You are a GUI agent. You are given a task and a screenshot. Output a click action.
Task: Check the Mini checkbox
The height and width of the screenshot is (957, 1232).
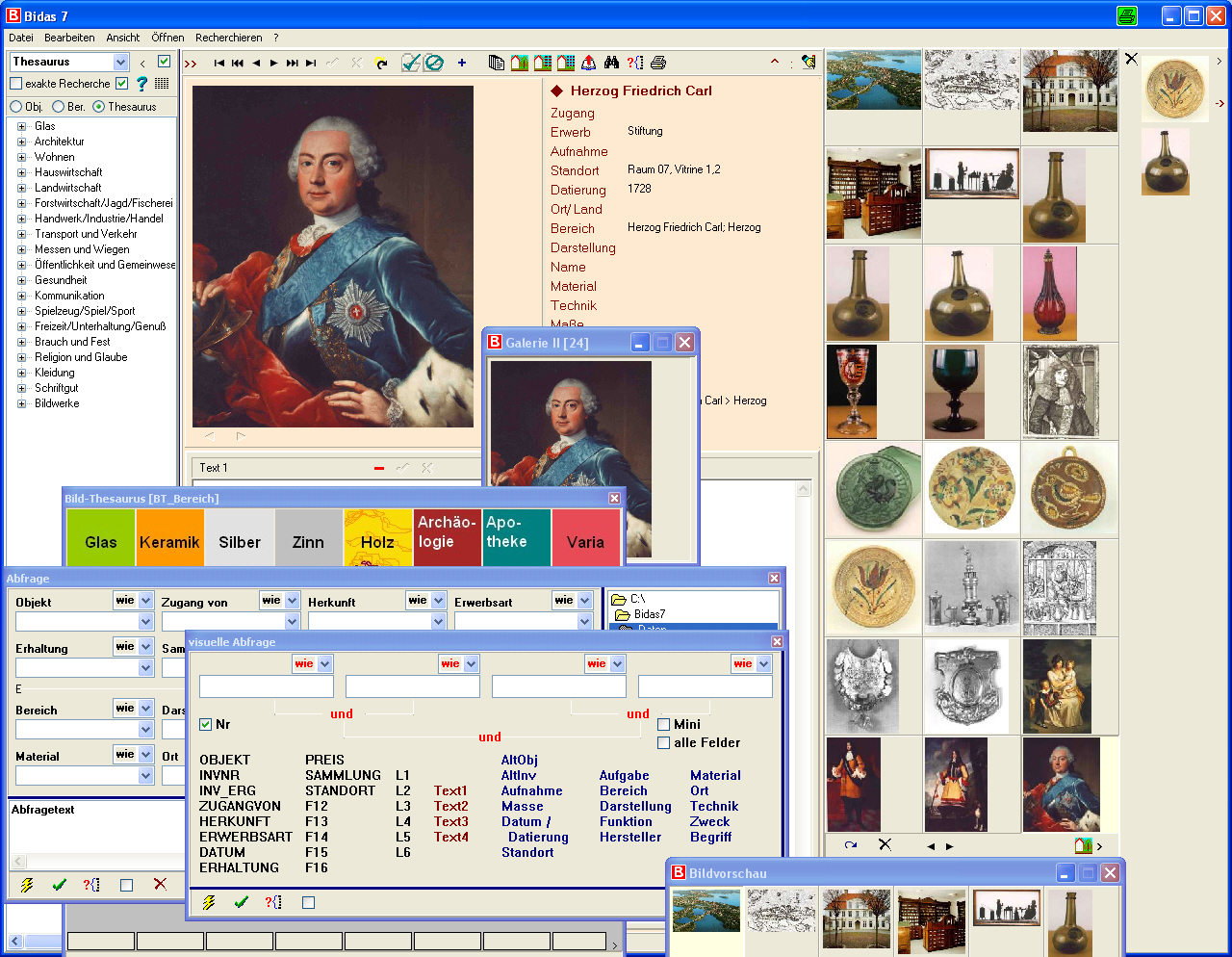663,724
